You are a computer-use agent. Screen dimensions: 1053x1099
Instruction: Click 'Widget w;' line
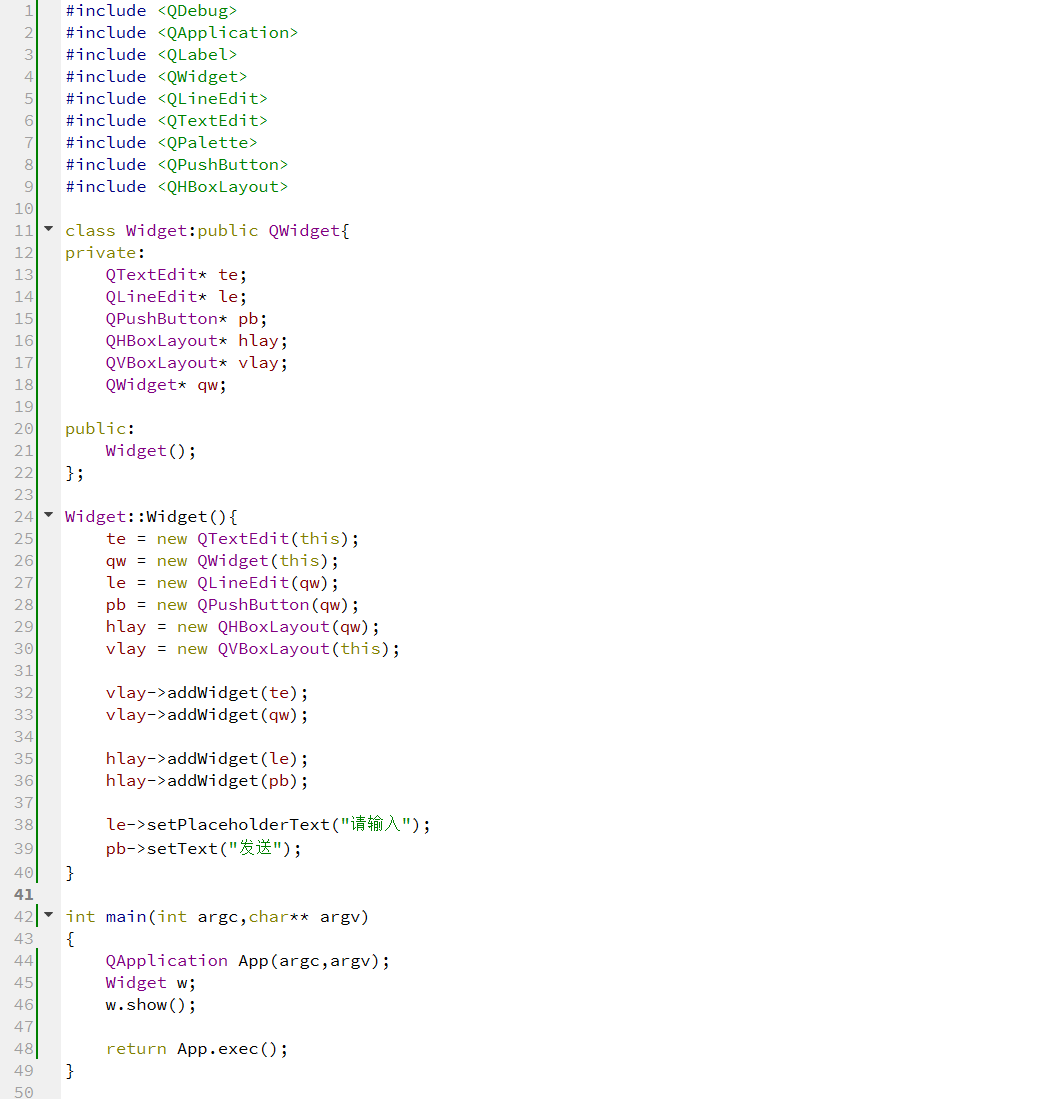tap(151, 983)
